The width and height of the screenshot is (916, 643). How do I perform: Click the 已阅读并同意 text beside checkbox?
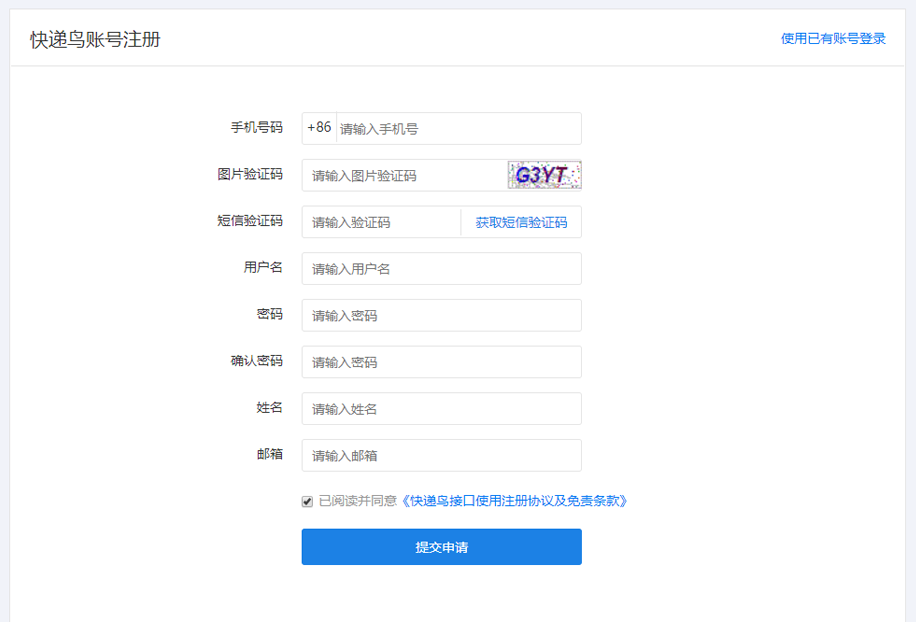[x=357, y=501]
